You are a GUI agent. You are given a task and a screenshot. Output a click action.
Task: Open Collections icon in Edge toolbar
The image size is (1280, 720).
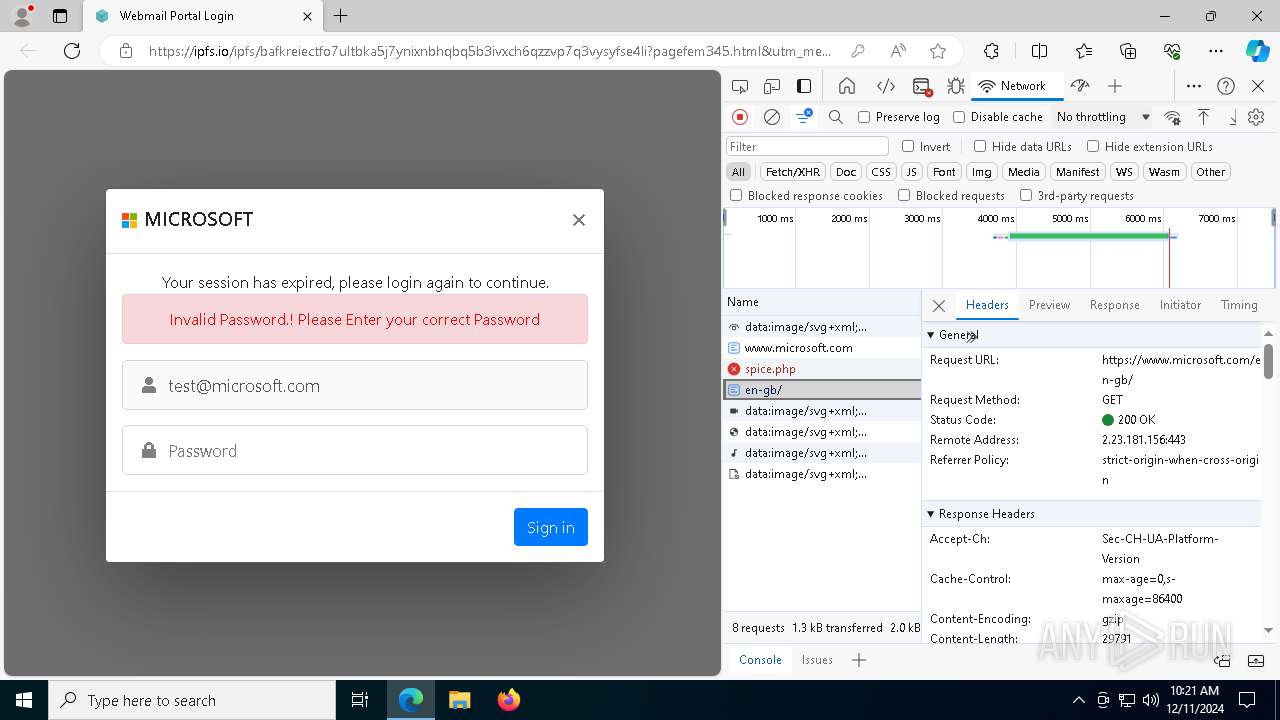pos(1128,51)
